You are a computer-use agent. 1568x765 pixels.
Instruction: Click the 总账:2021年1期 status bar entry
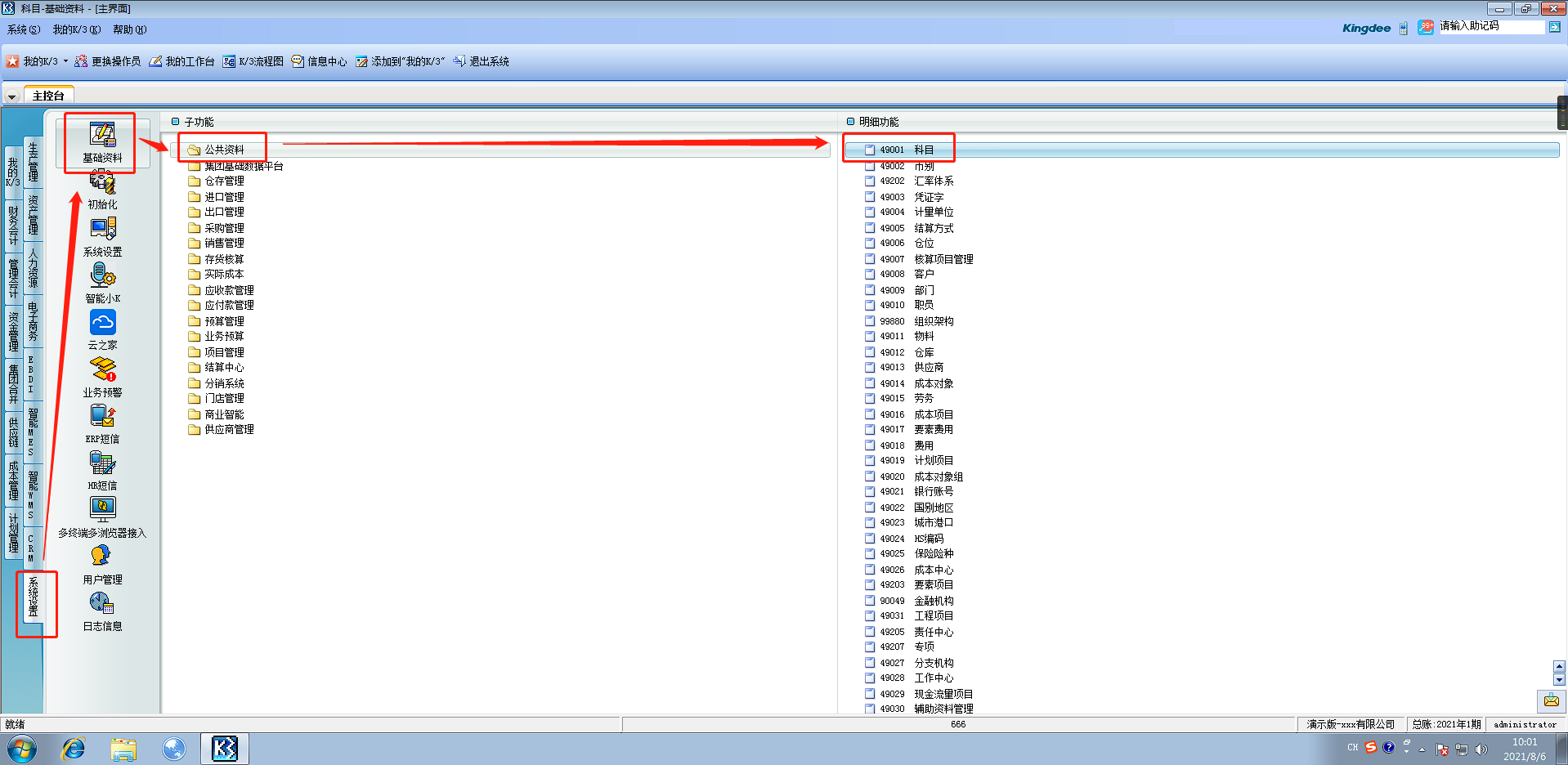pos(1446,724)
